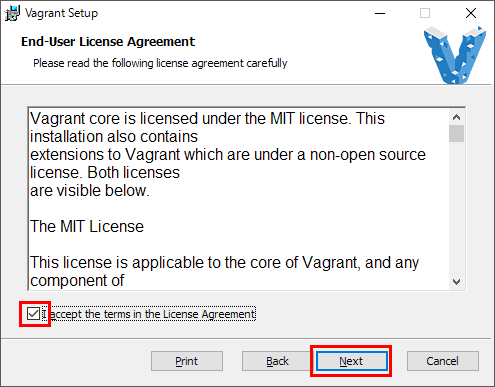Image resolution: width=495 pixels, height=387 pixels.
Task: Proceed with the Next button
Action: pyautogui.click(x=351, y=361)
